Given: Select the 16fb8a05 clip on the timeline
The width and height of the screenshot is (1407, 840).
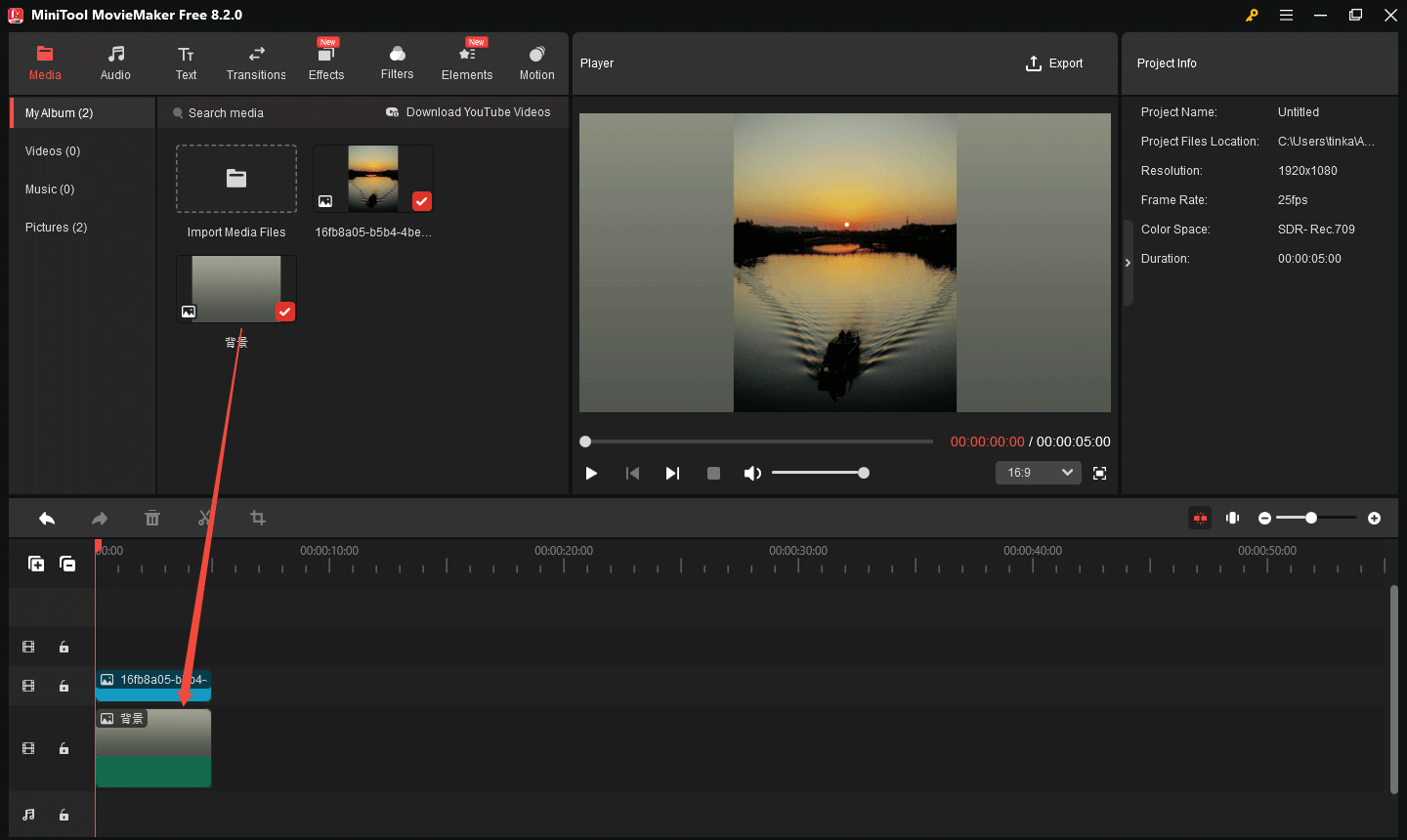Looking at the screenshot, I should coord(153,686).
